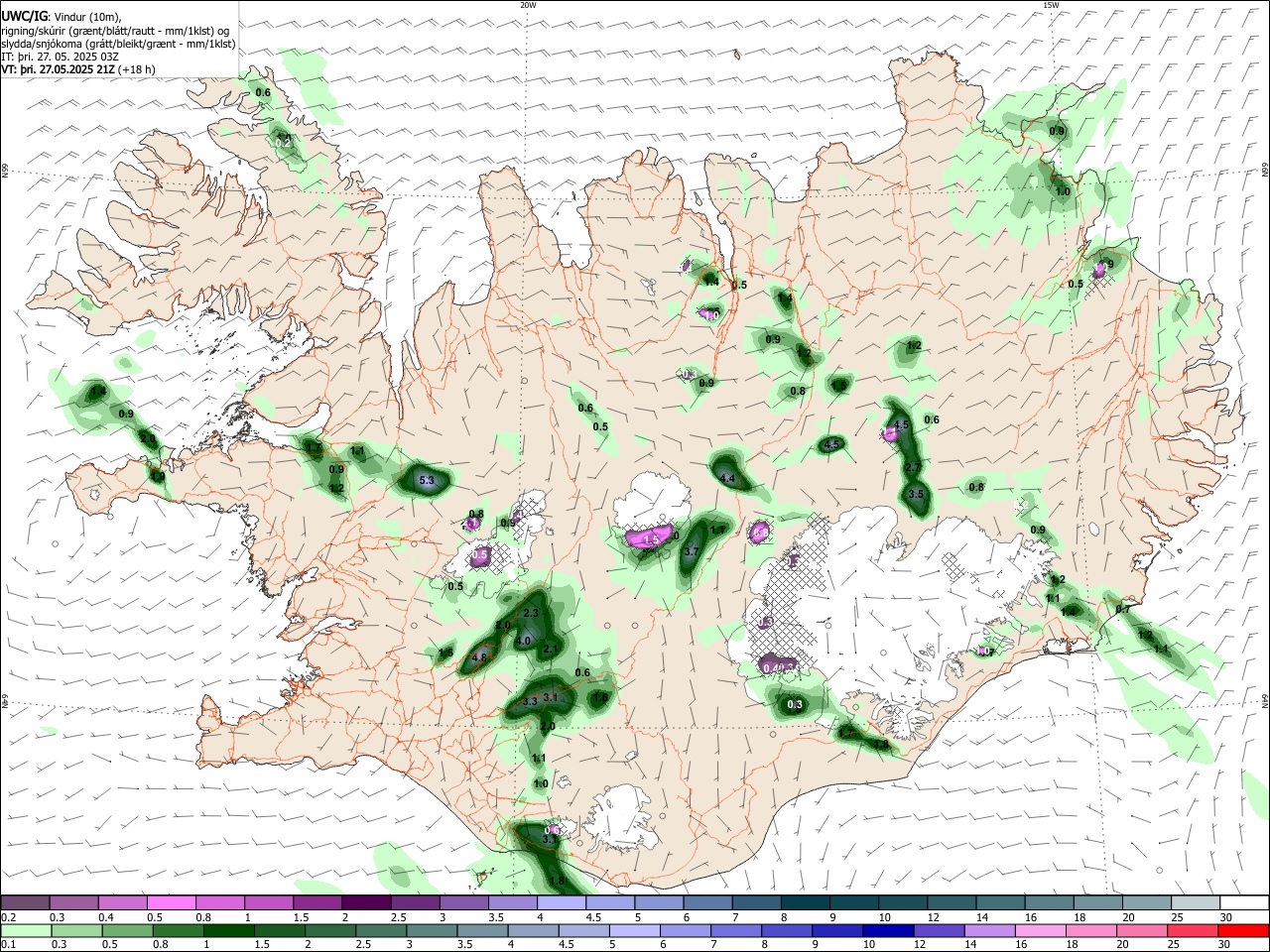The image size is (1270, 952).
Task: Click the 0.1 label in the rain legend
Action: click(7, 944)
